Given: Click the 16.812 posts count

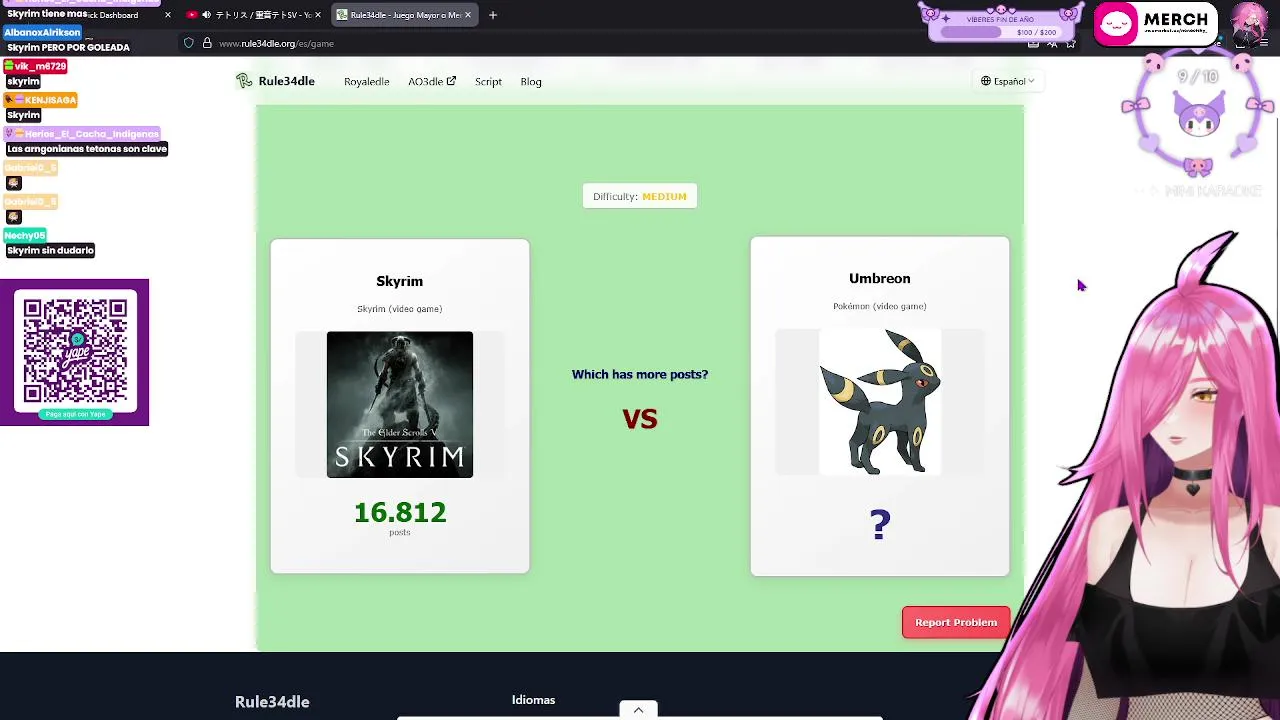Looking at the screenshot, I should (400, 513).
